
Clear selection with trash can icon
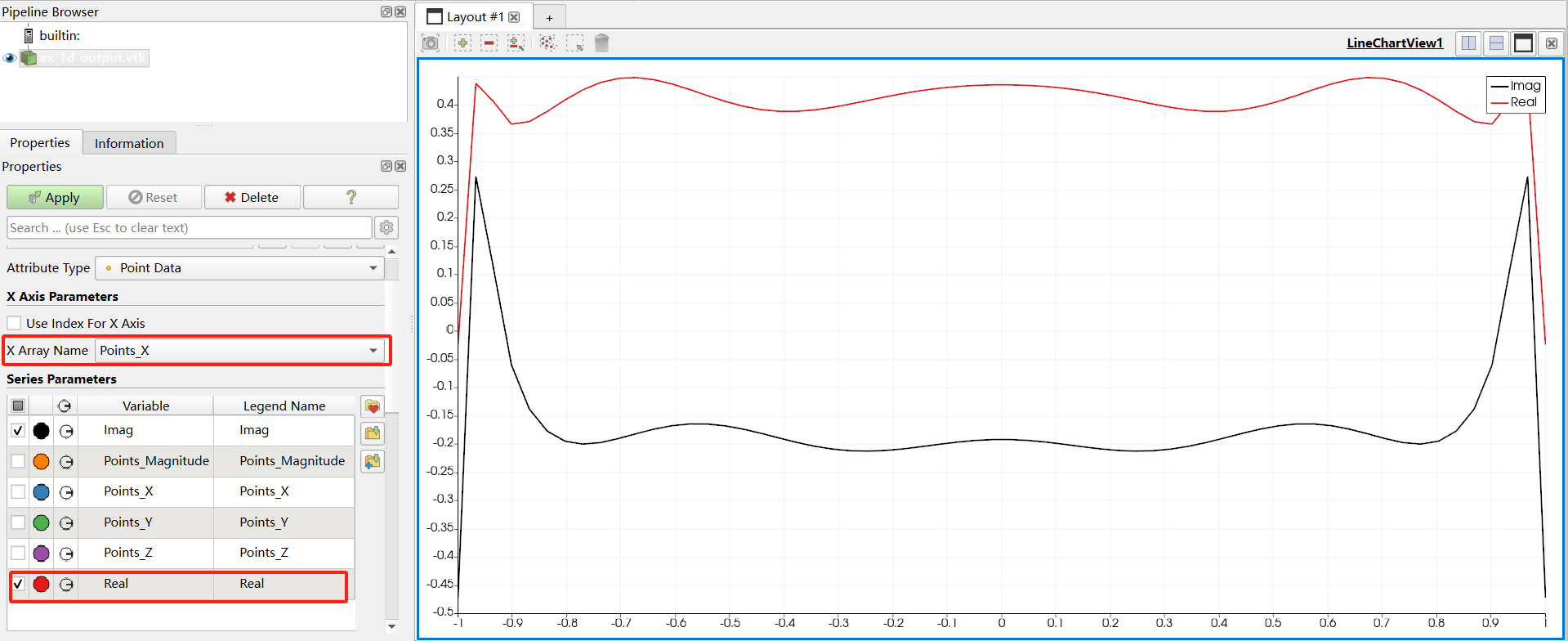coord(601,43)
